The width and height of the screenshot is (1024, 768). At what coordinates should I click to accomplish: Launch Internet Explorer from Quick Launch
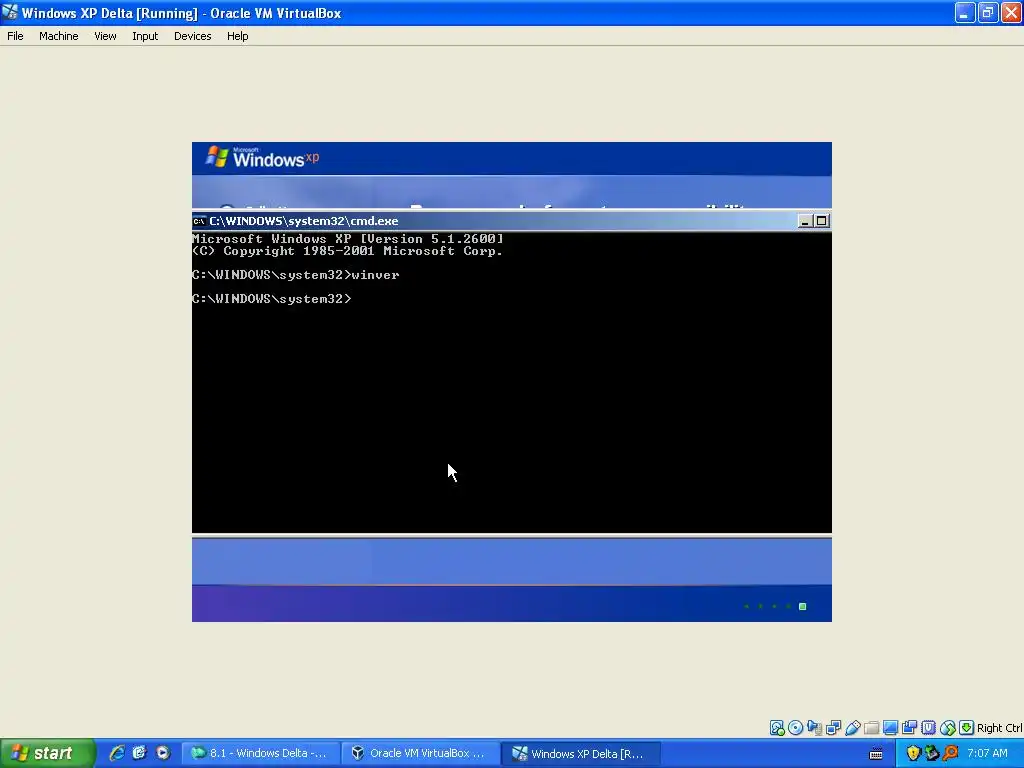point(117,753)
